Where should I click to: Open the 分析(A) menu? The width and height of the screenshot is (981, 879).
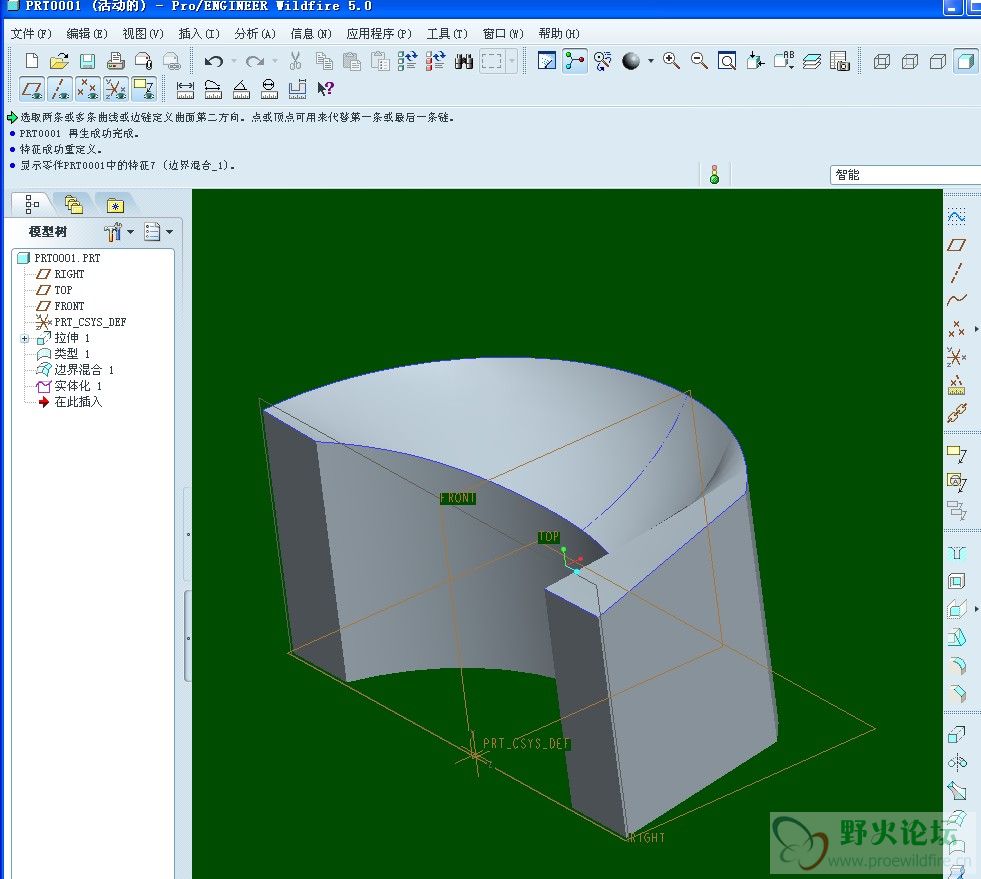pyautogui.click(x=255, y=34)
